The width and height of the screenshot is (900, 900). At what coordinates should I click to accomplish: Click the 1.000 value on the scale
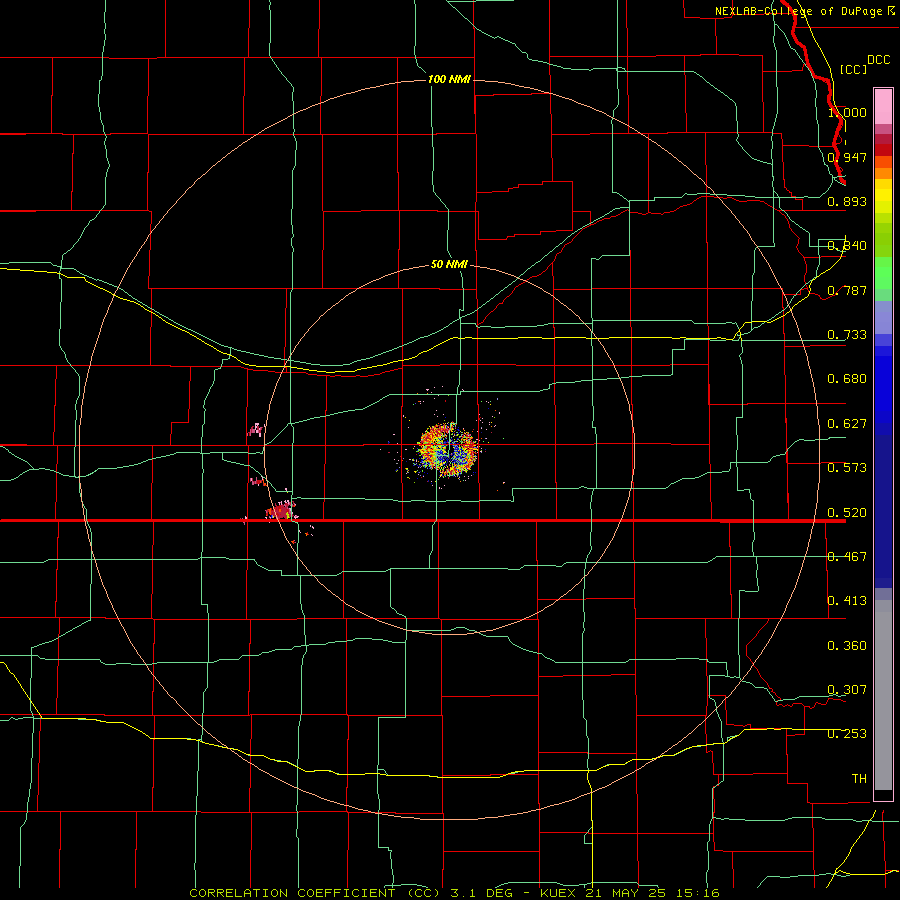[x=847, y=112]
